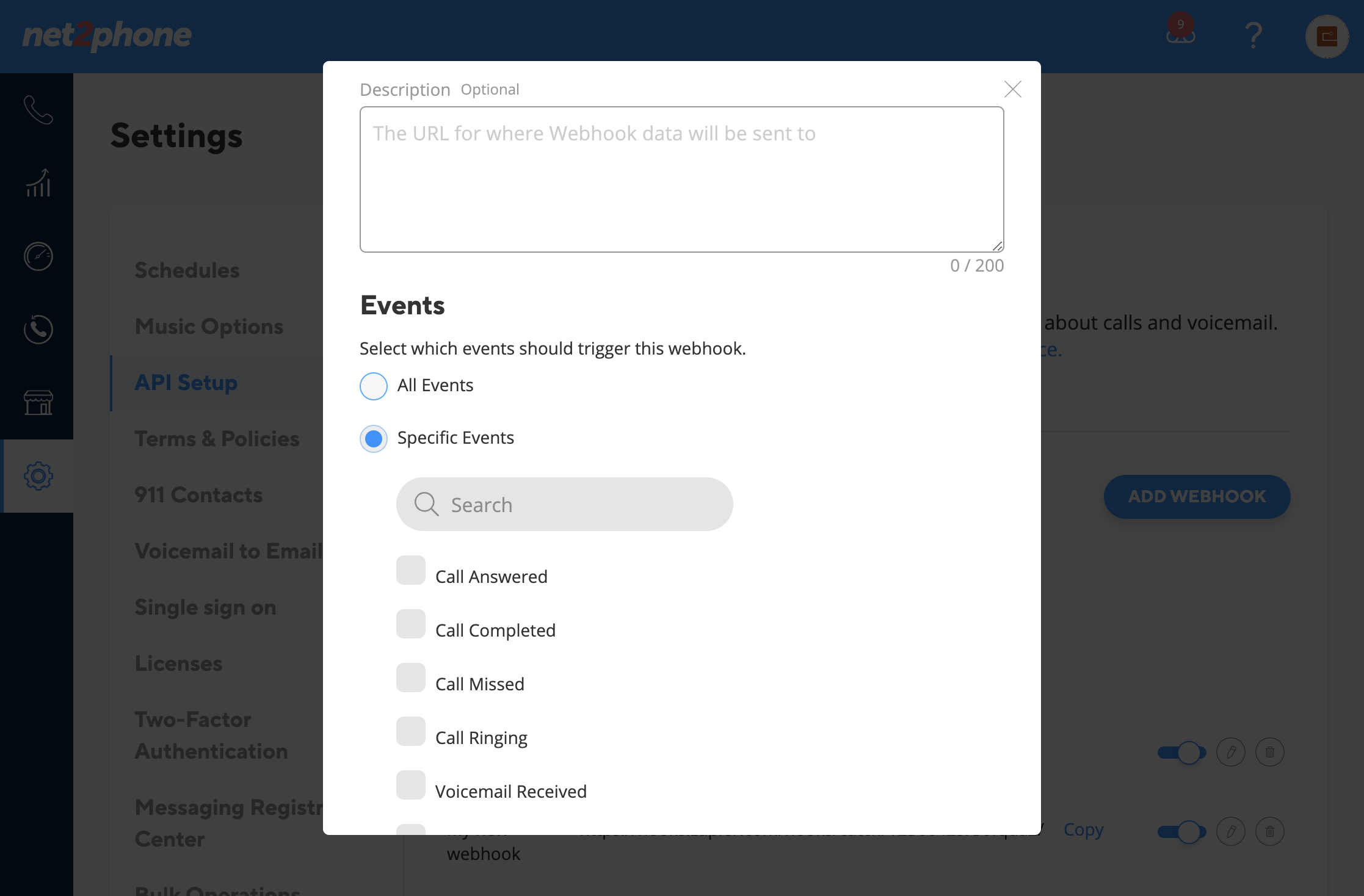Click the events Search field
This screenshot has width=1364, height=896.
(564, 504)
